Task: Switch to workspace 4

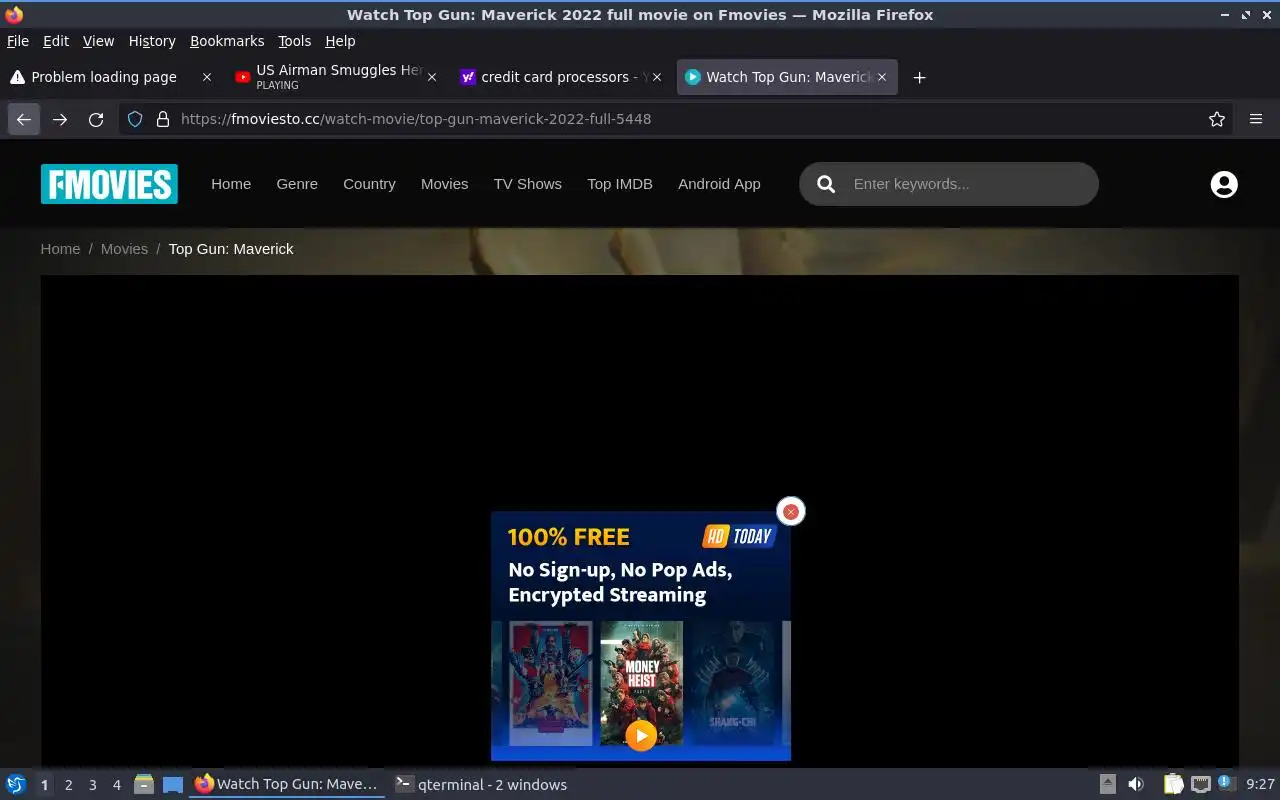Action: pos(116,785)
